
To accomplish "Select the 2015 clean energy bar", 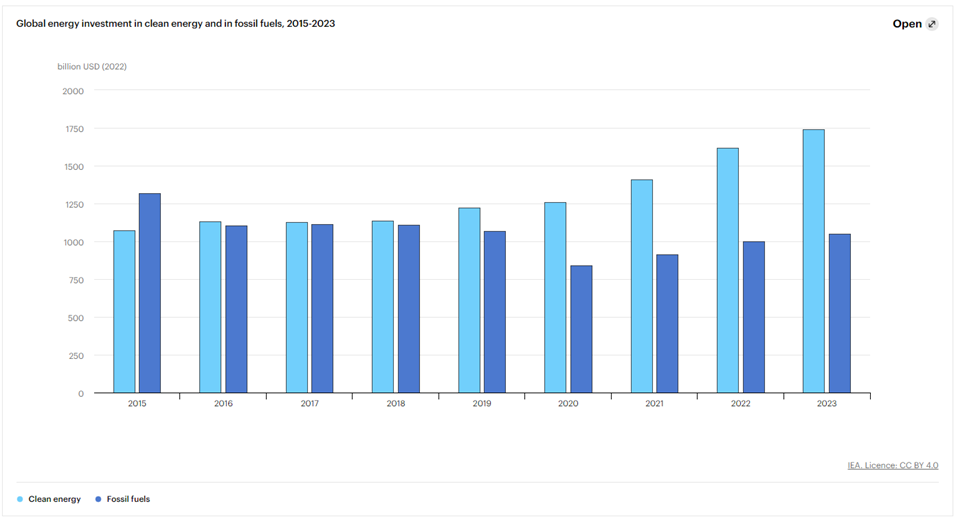I will 124,312.
